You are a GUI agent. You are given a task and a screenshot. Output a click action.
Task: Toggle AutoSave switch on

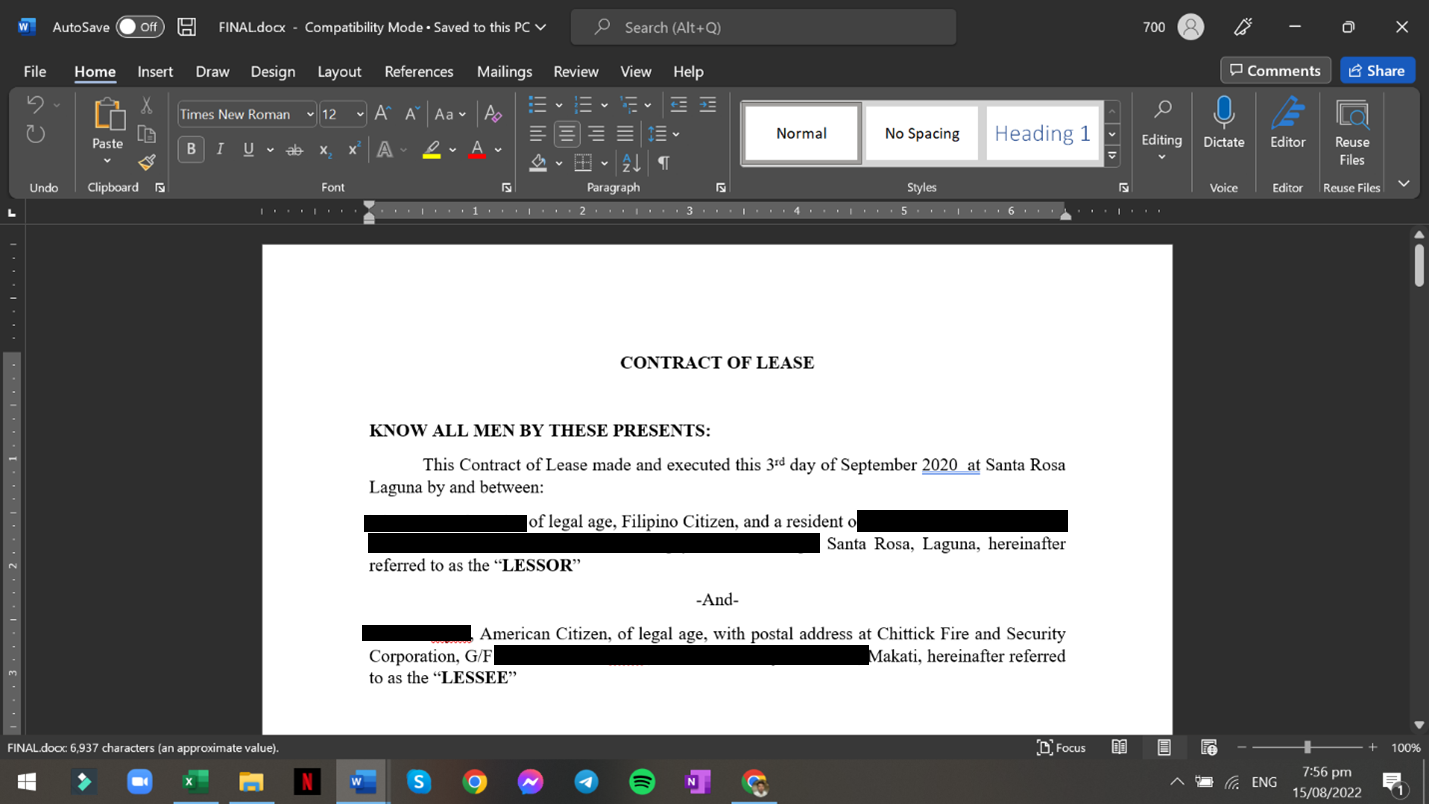140,27
